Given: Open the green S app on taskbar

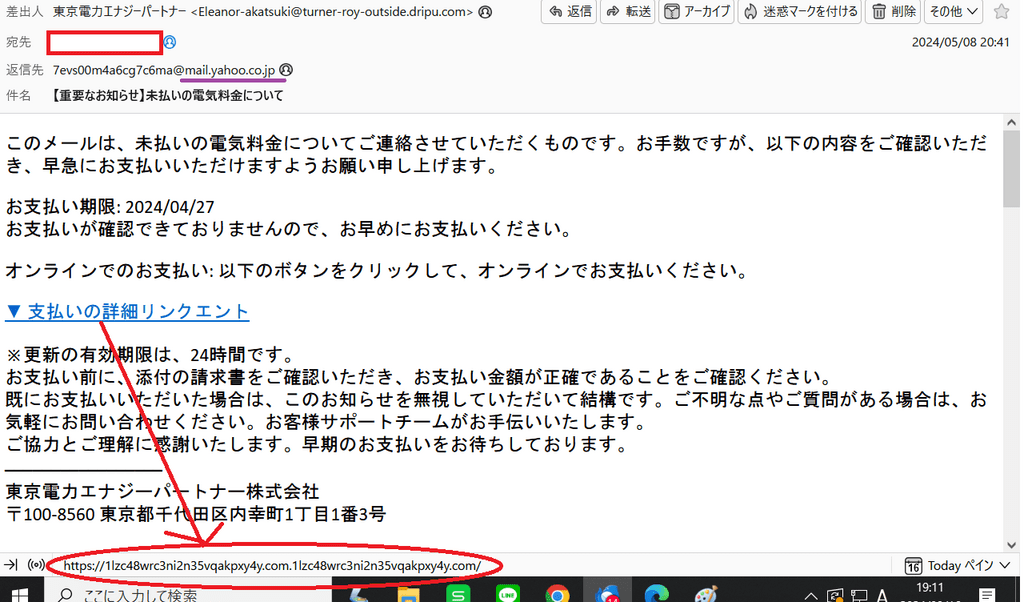Looking at the screenshot, I should tap(458, 594).
